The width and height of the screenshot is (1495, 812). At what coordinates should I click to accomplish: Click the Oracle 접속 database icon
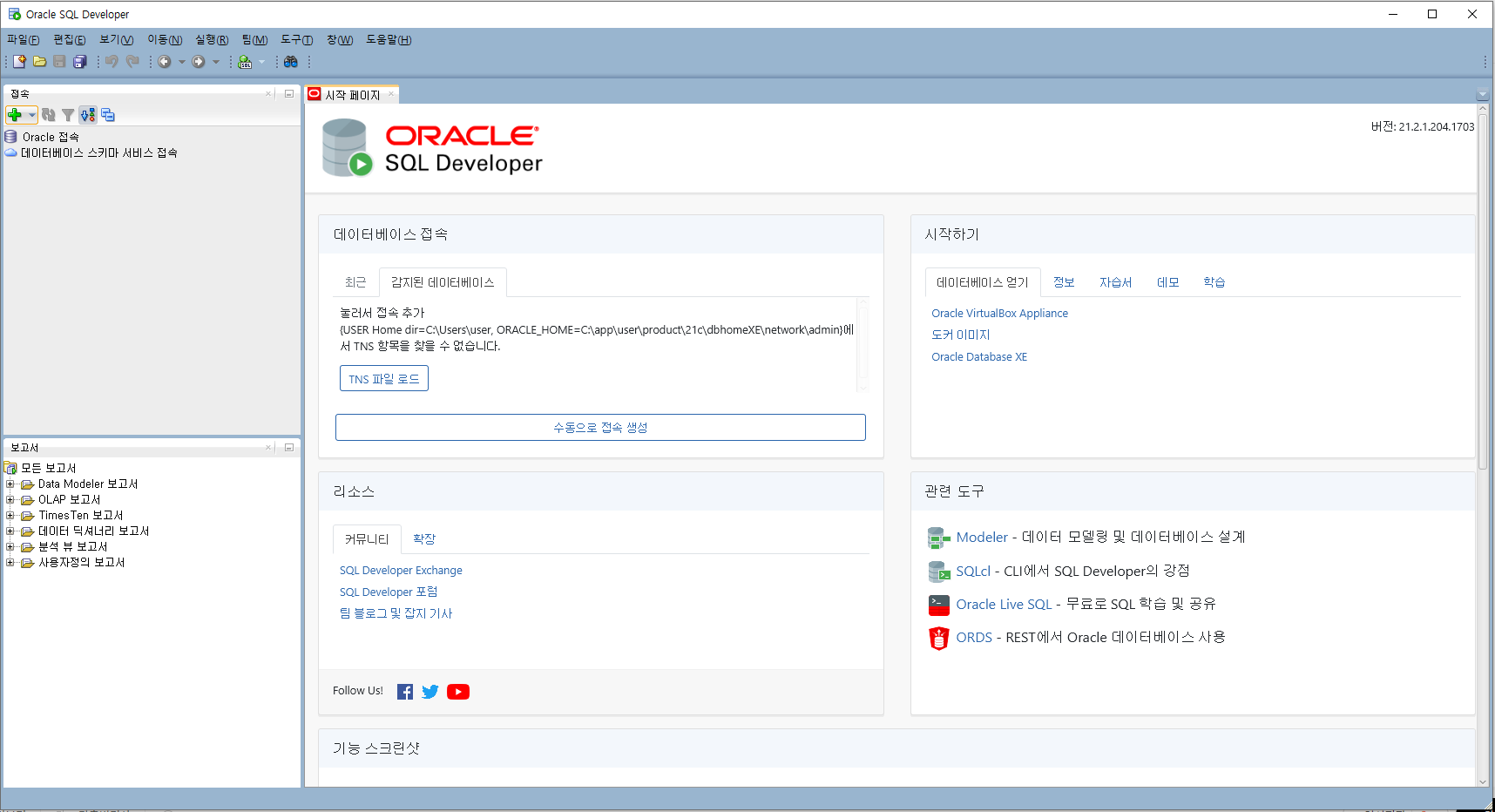click(10, 137)
